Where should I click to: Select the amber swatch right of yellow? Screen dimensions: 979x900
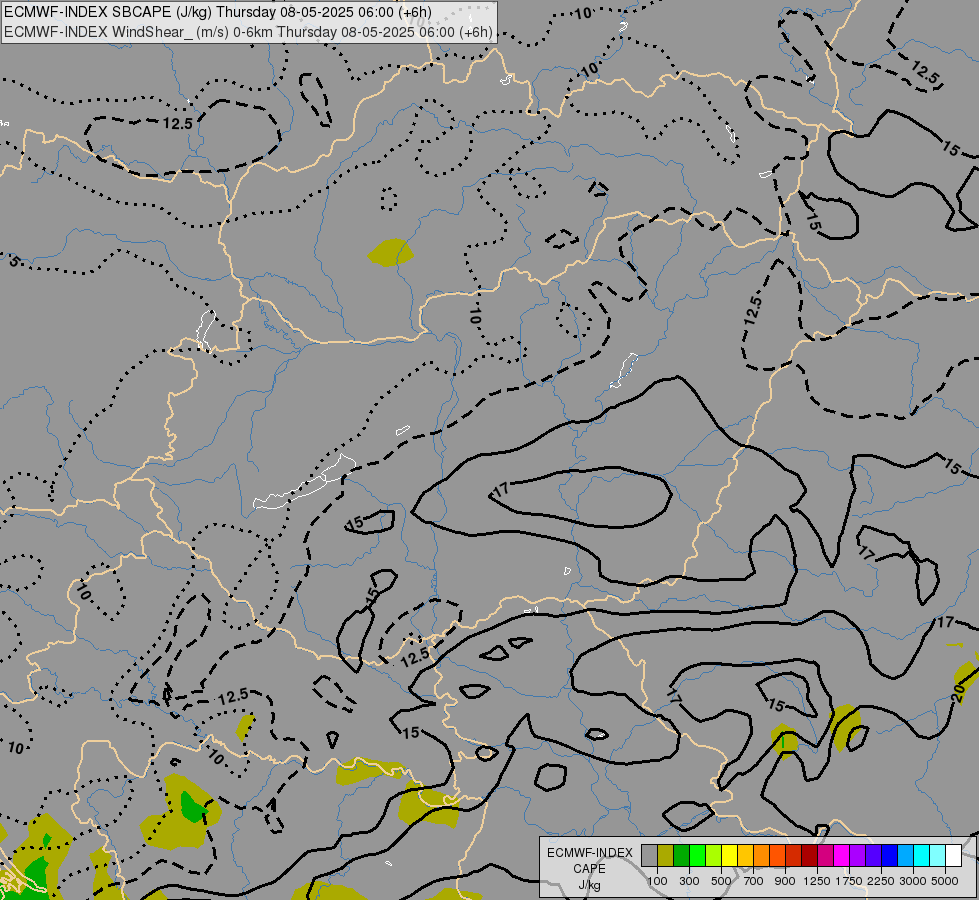(x=745, y=855)
